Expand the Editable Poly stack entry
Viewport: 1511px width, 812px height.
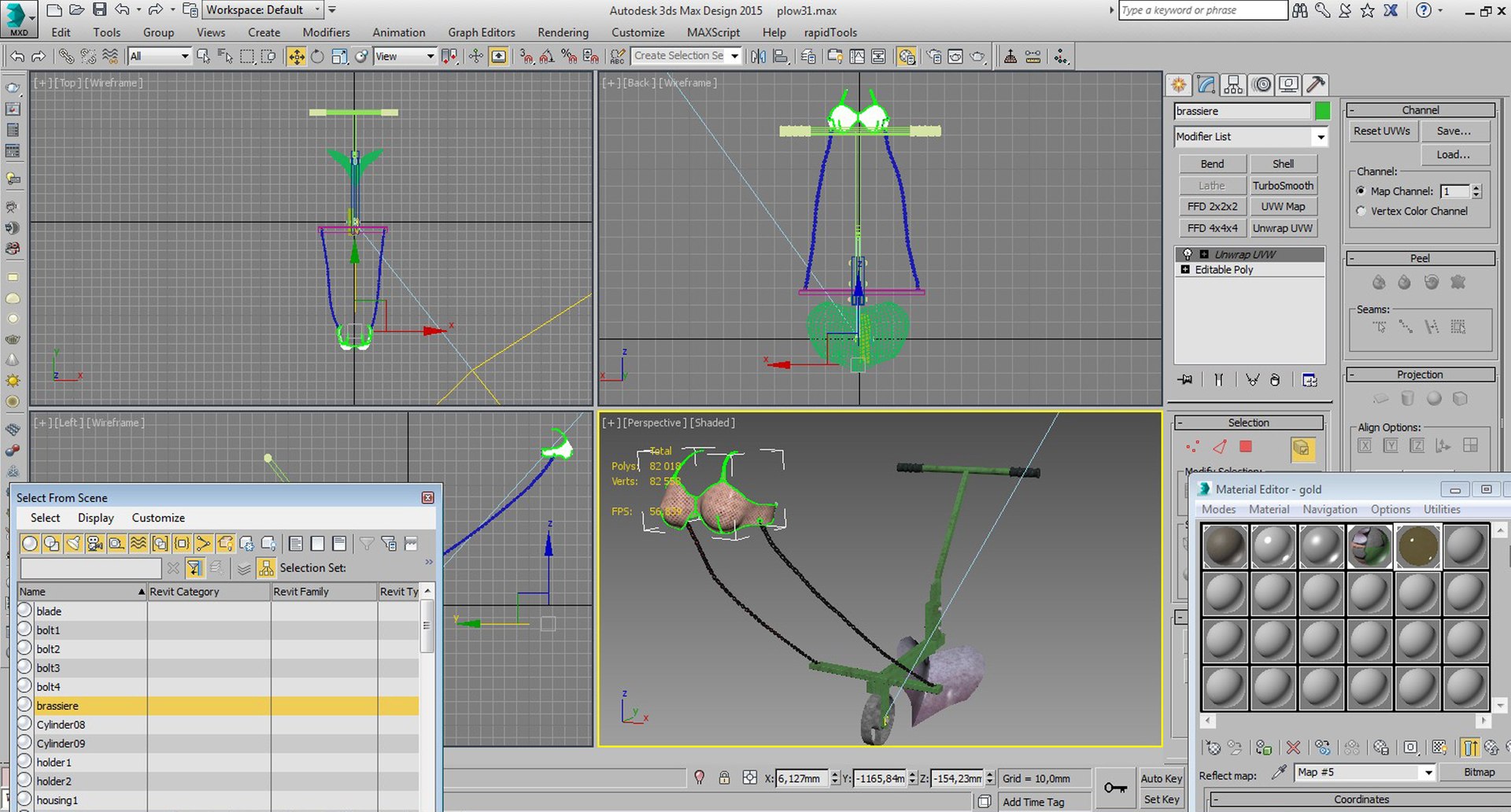point(1185,269)
